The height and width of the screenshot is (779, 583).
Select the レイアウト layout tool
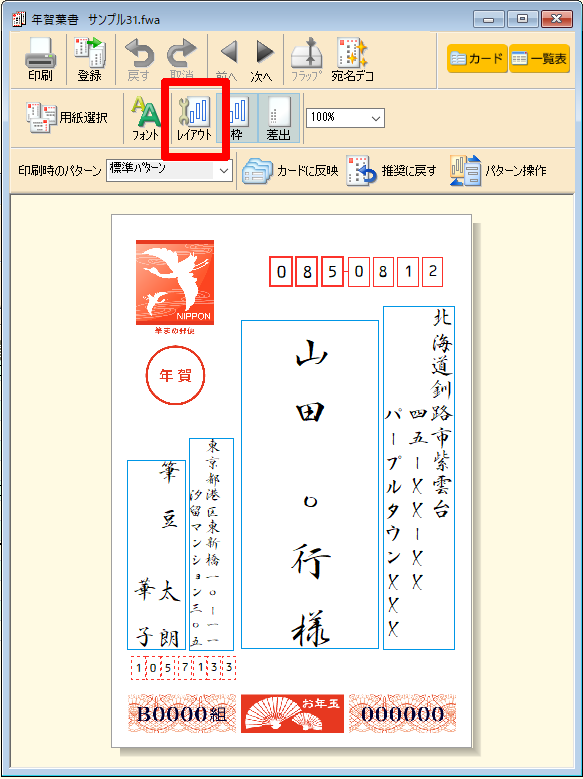click(194, 118)
